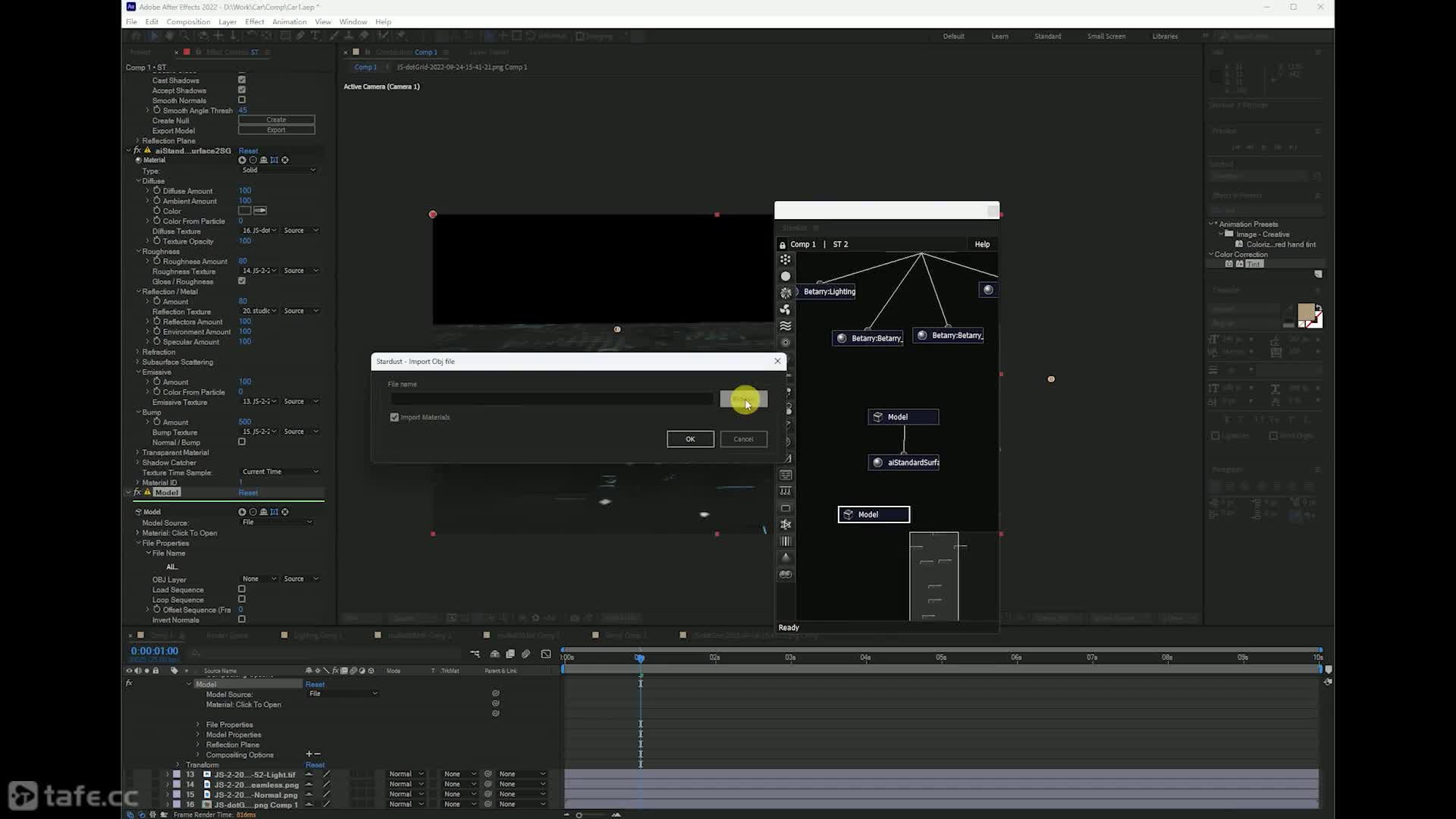The image size is (1456, 819).
Task: Open the Composition menu
Action: [x=188, y=22]
